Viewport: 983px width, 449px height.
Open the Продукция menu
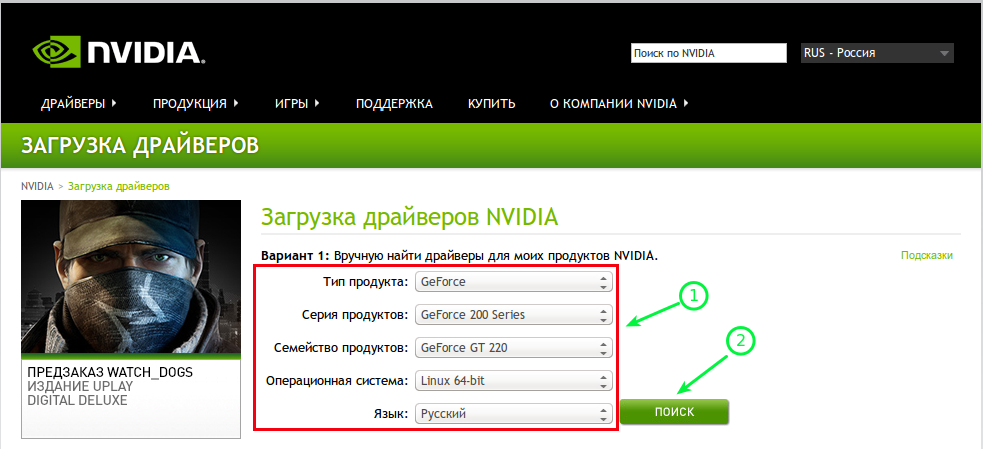pos(196,103)
